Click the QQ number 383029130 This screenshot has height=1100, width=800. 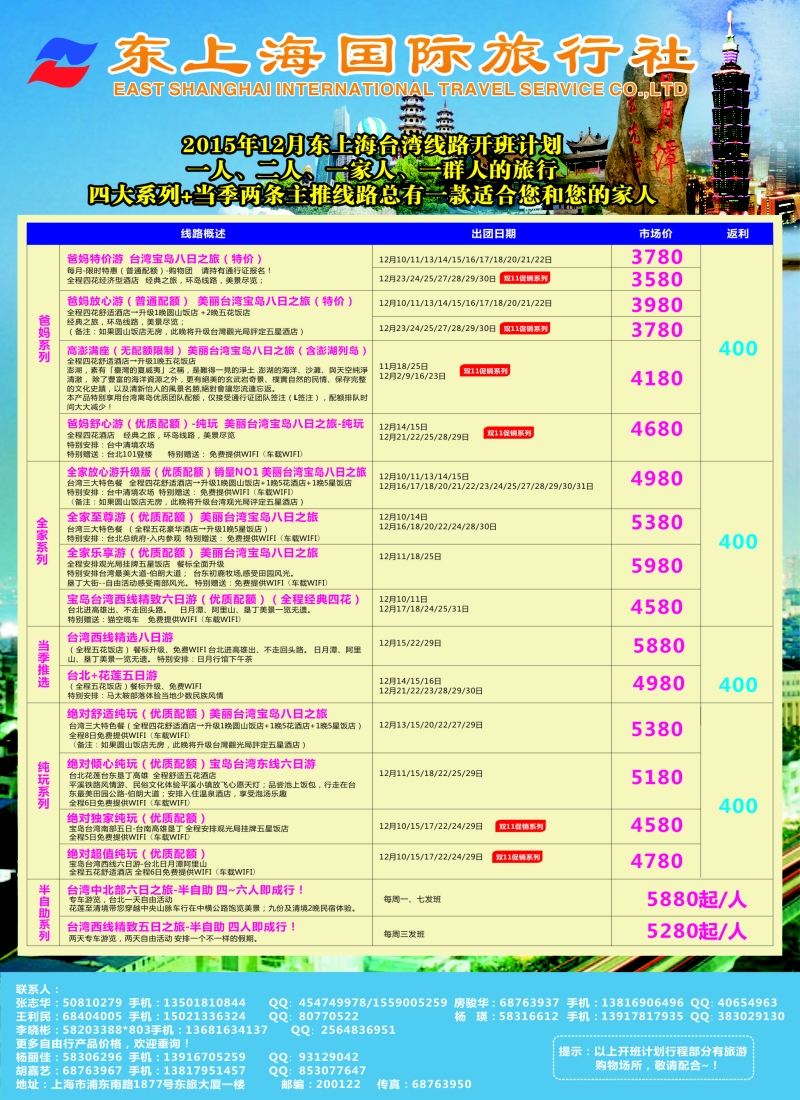[752, 1016]
